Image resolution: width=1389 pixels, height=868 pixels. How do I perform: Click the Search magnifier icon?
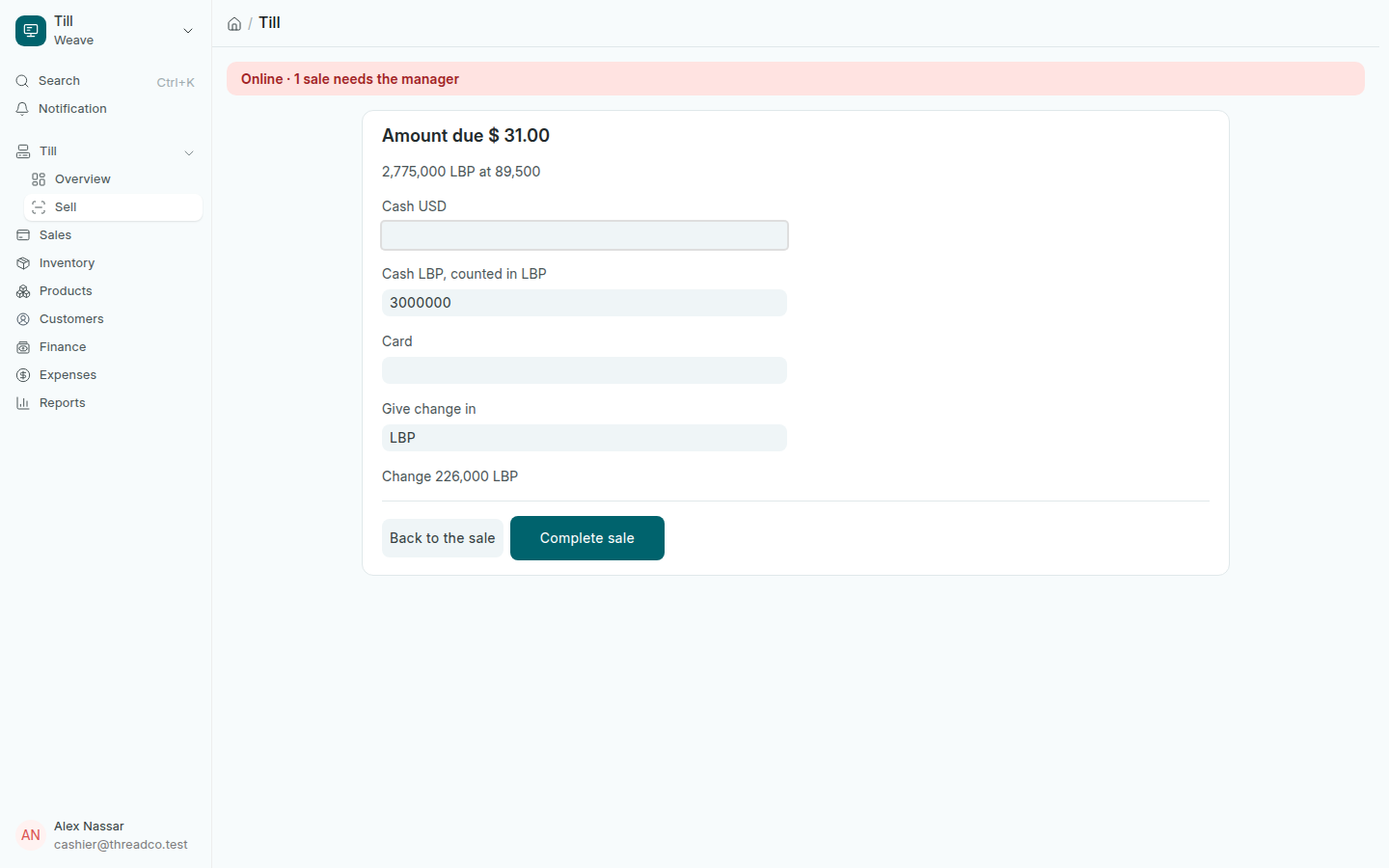[x=22, y=81]
